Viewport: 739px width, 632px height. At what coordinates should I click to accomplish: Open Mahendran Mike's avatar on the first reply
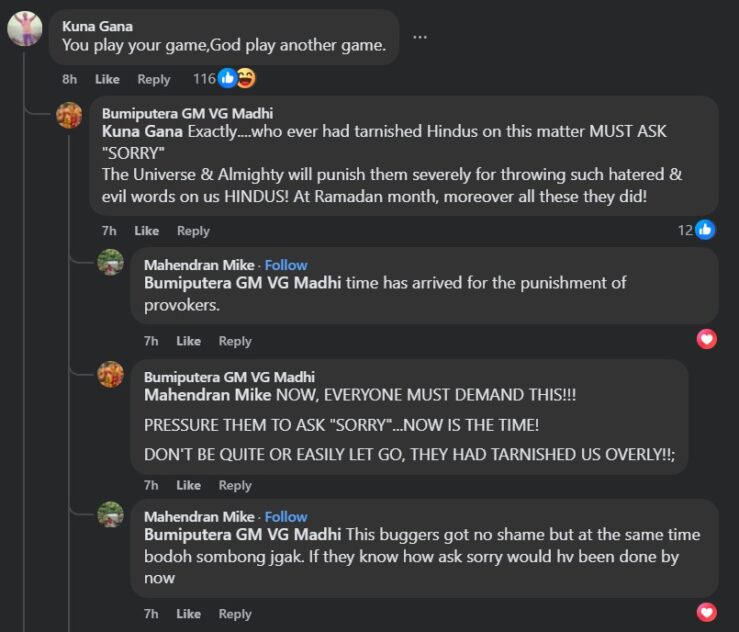click(110, 264)
